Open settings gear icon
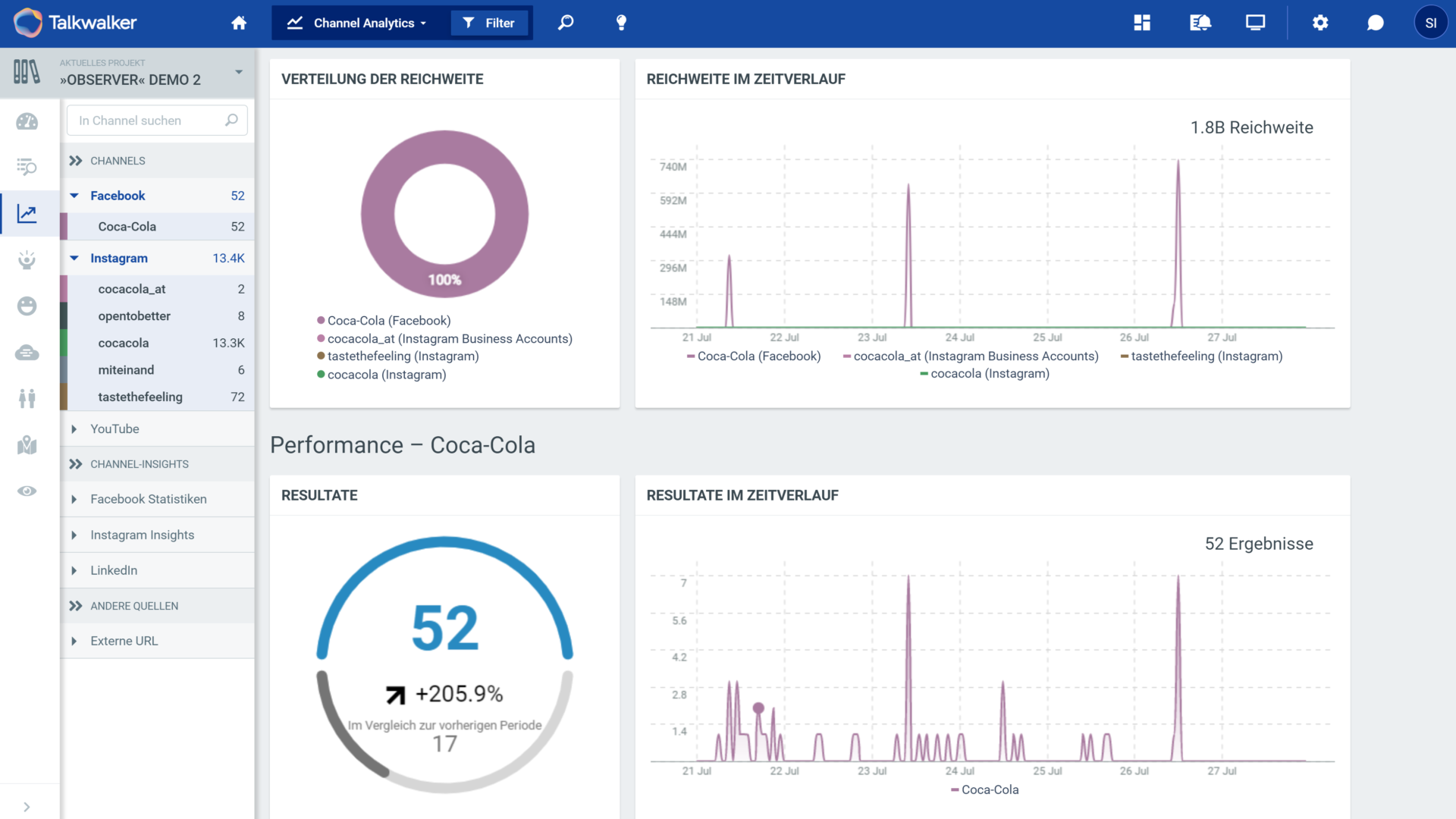Screen dimensions: 1456x819 pos(1320,23)
